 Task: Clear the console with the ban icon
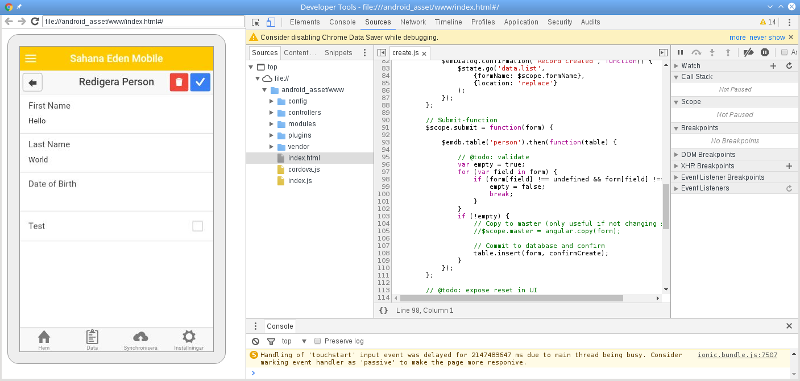(256, 341)
